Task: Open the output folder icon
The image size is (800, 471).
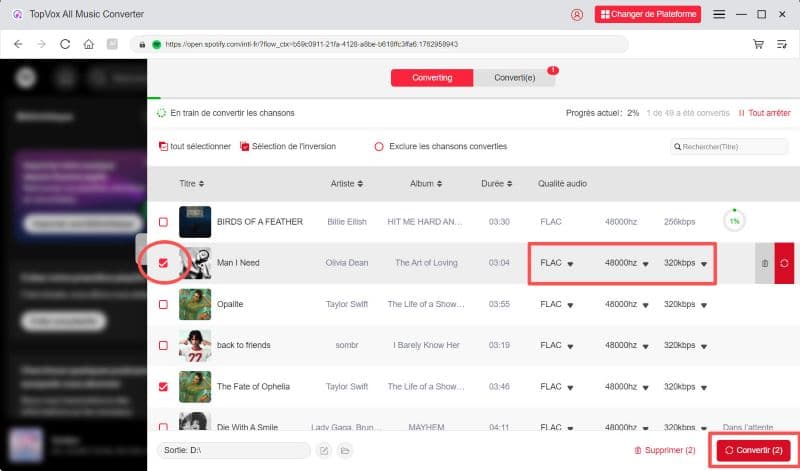Action: 345,451
